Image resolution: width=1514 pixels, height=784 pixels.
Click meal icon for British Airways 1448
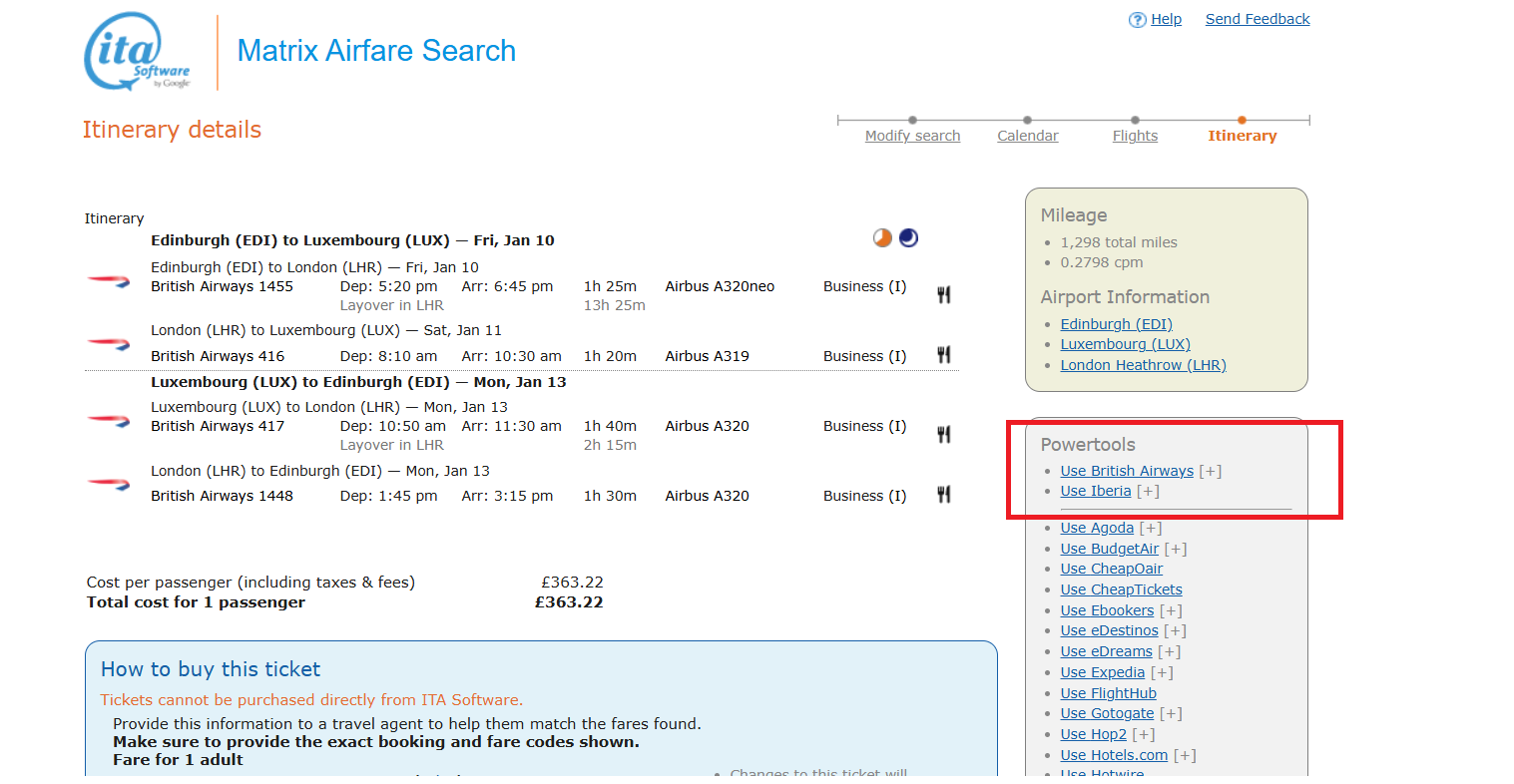[x=943, y=495]
